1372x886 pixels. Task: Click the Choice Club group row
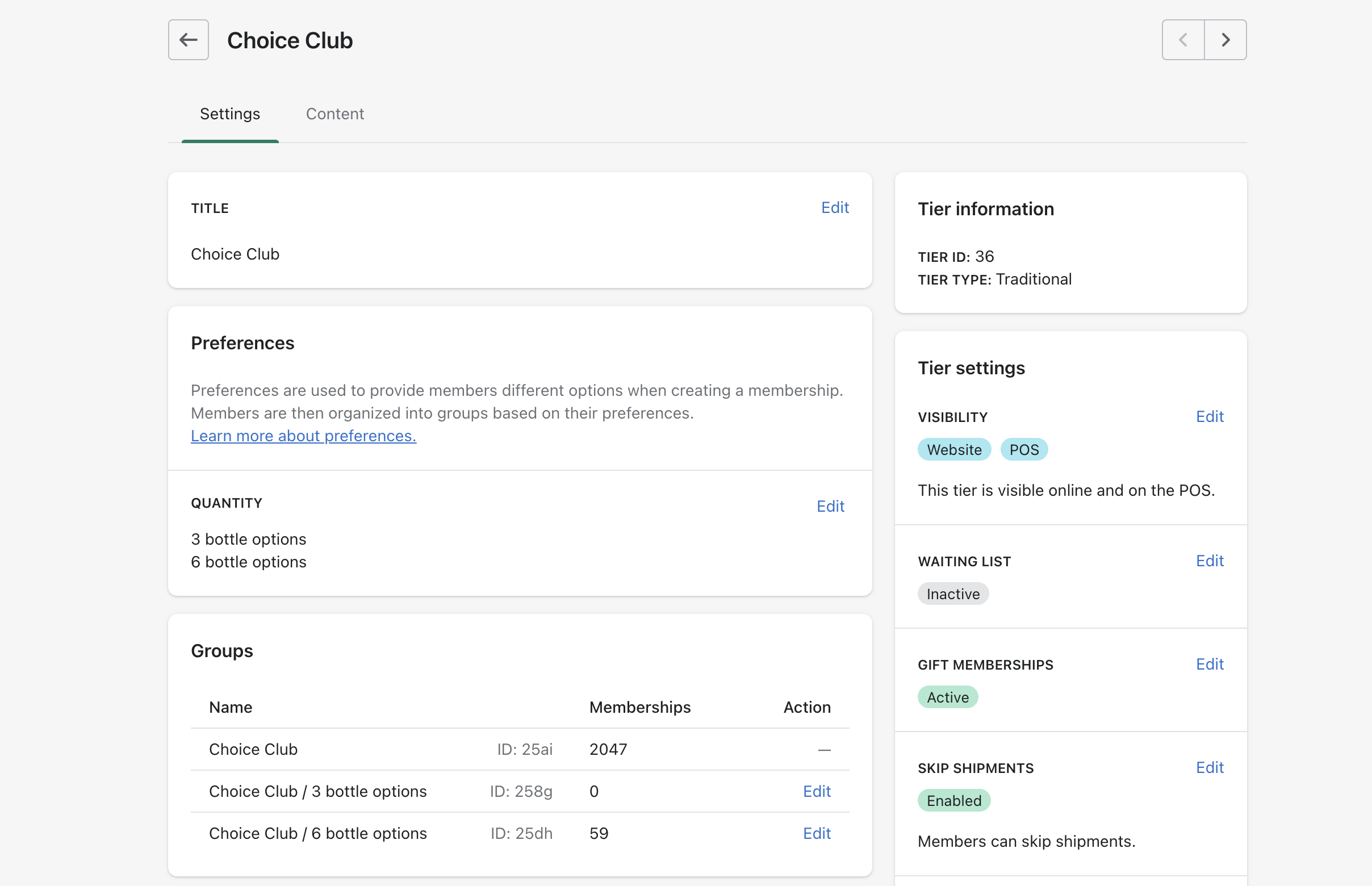(253, 749)
